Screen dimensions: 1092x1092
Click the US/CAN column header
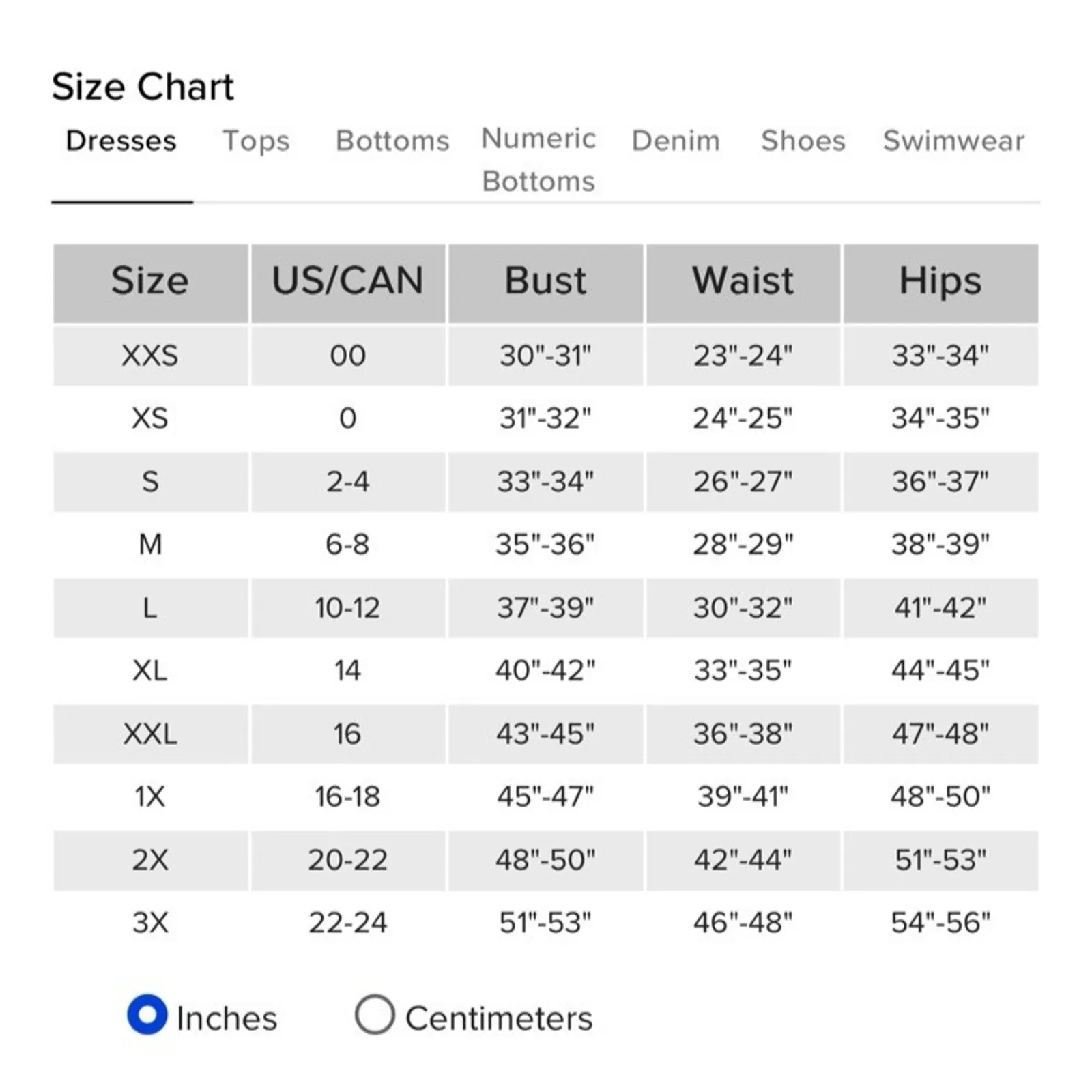pyautogui.click(x=347, y=281)
